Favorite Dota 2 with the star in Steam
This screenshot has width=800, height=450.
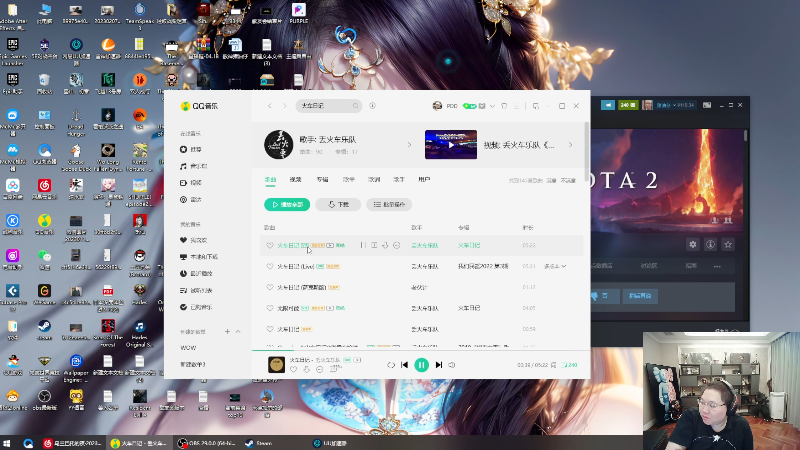[x=728, y=244]
